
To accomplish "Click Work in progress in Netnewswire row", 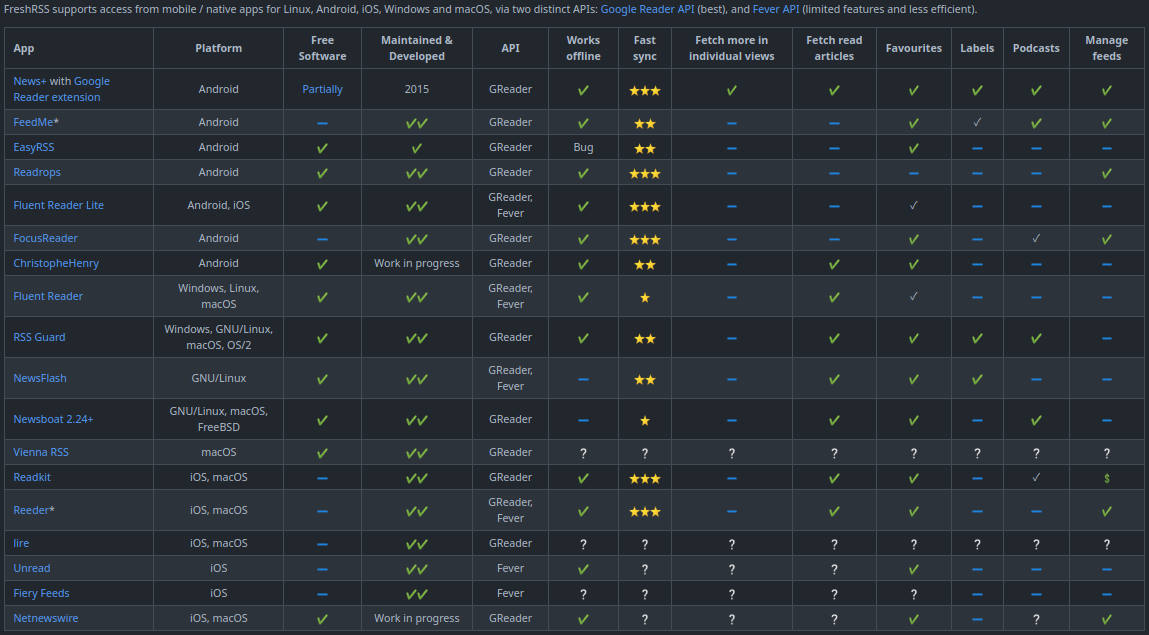I will [417, 617].
